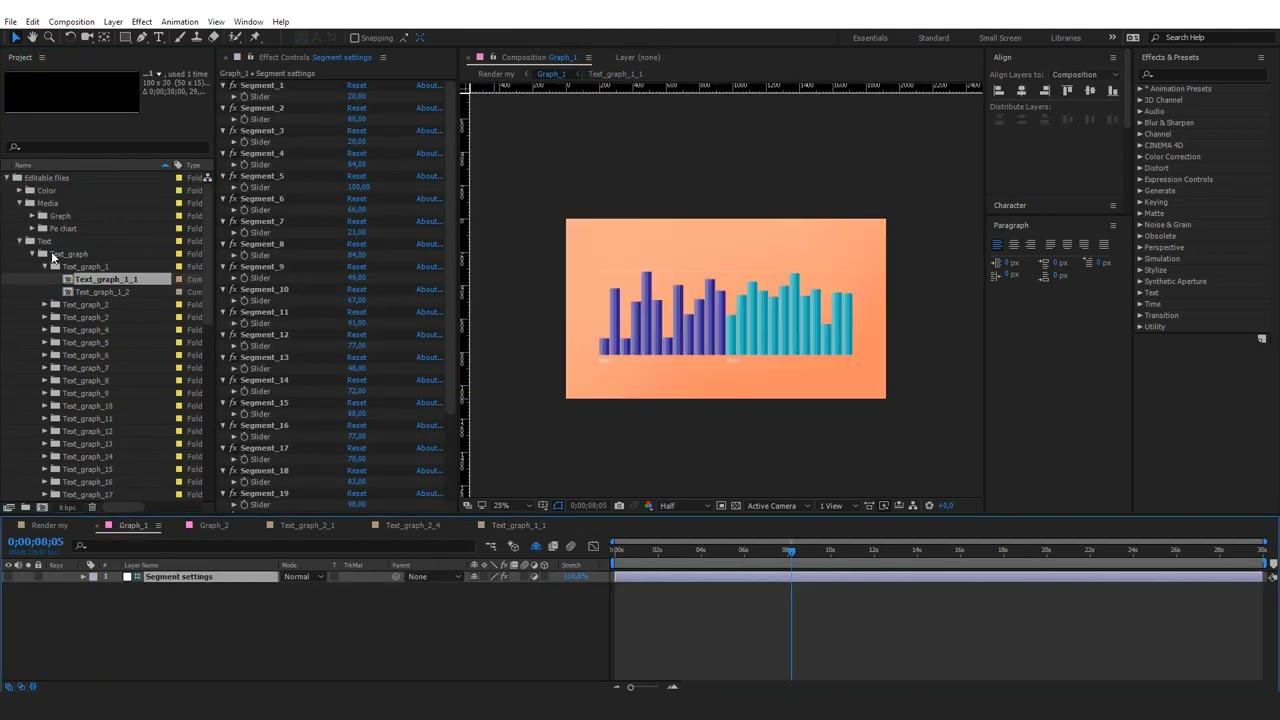This screenshot has height=720, width=1280.
Task: Select the Hand tool
Action: click(x=32, y=37)
